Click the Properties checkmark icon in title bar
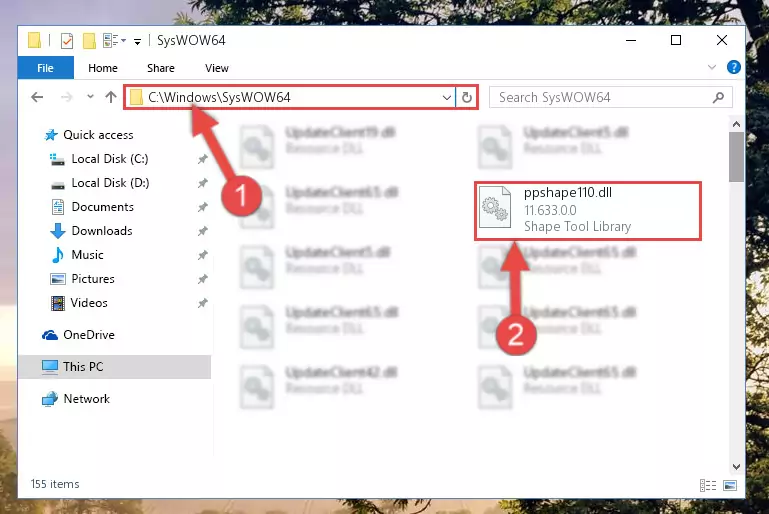This screenshot has height=514, width=769. [67, 41]
